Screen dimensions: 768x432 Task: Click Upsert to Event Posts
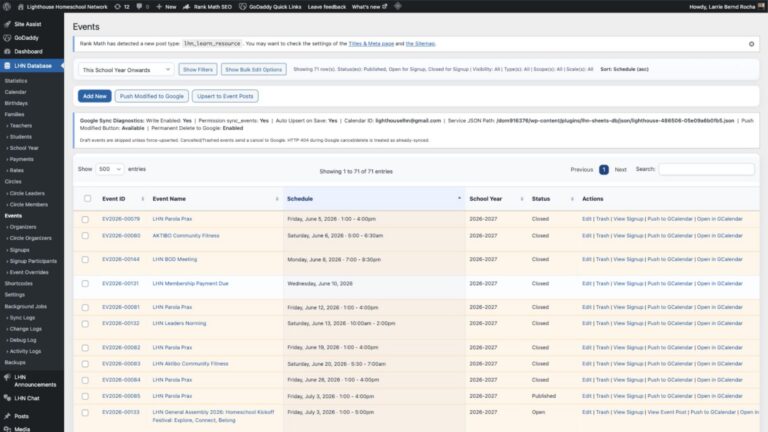coord(225,96)
